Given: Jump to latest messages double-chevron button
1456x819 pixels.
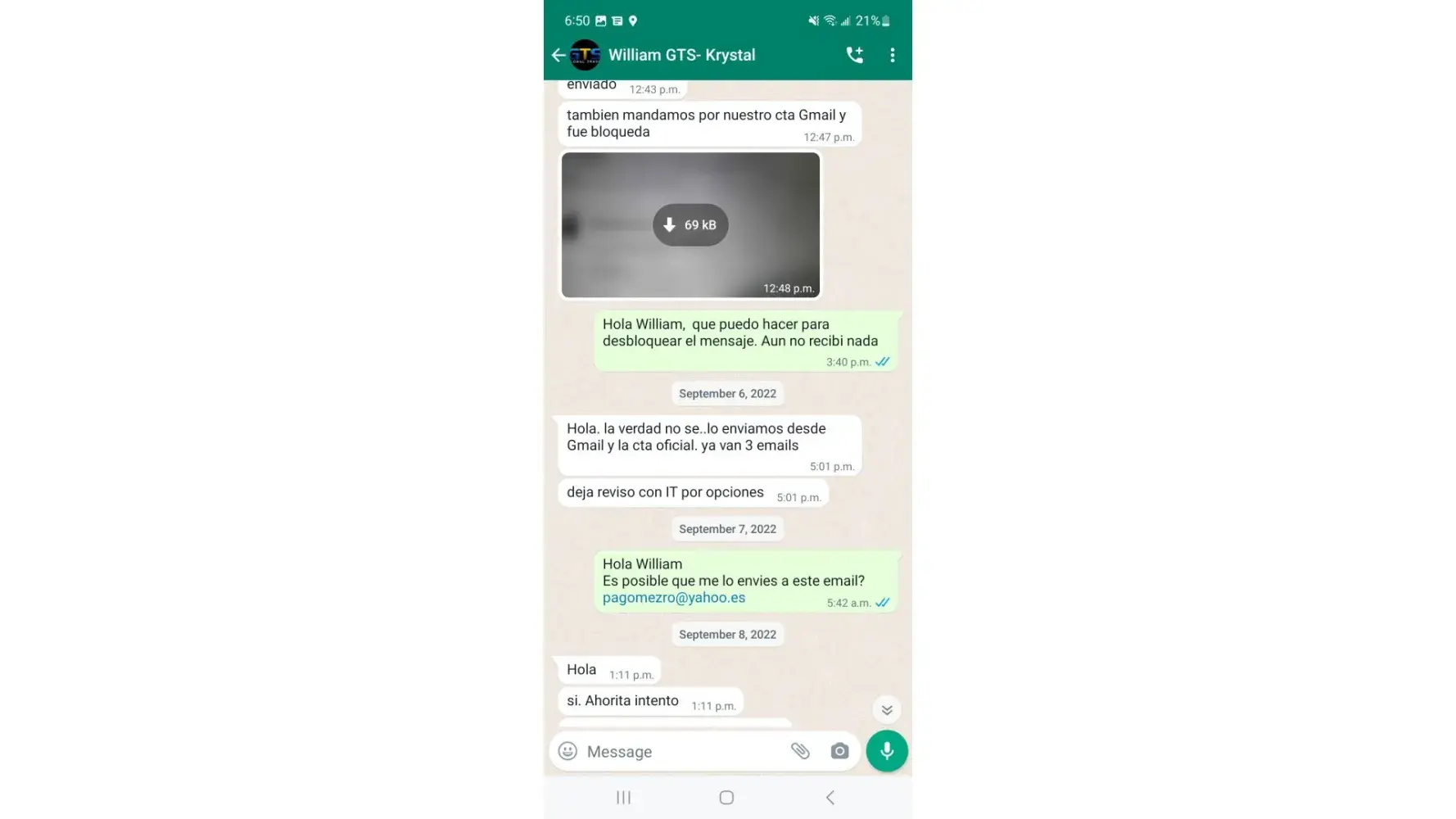Looking at the screenshot, I should click(887, 709).
